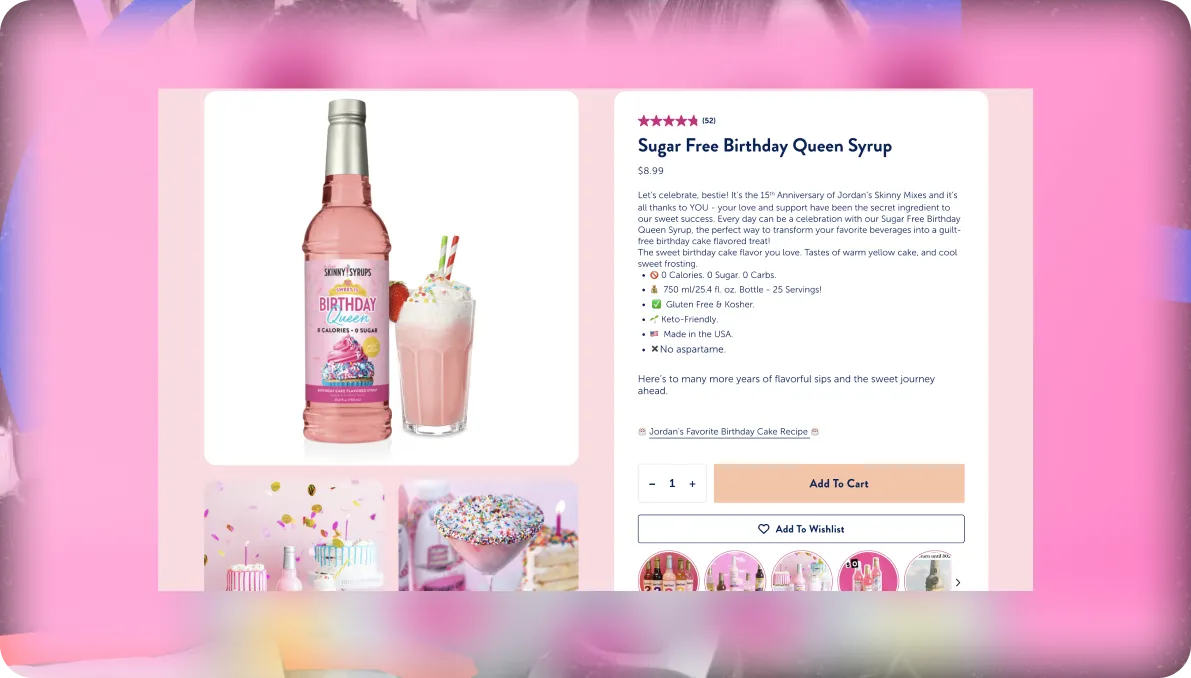Decrease quantity with the minus button
This screenshot has width=1191, height=678.
click(652, 484)
